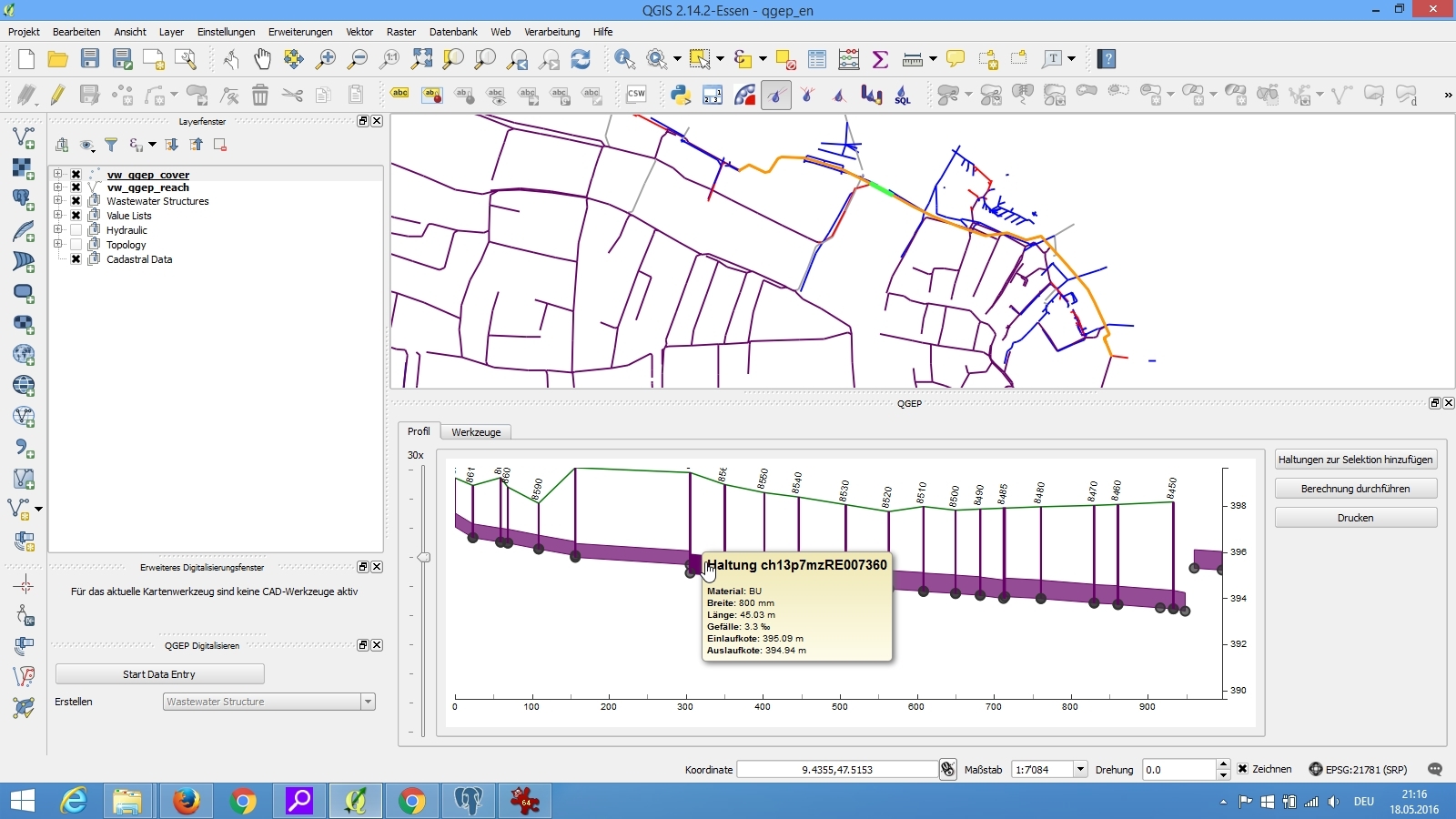Open the select features tool dropdown arrow
Viewport: 1456px width, 819px height.
coord(720,59)
